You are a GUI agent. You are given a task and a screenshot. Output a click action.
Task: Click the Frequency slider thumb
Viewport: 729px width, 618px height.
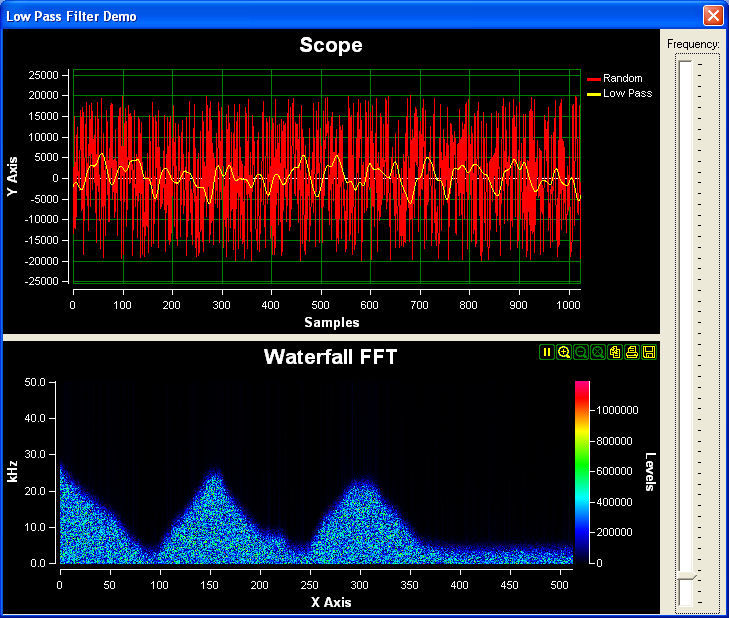tap(685, 577)
